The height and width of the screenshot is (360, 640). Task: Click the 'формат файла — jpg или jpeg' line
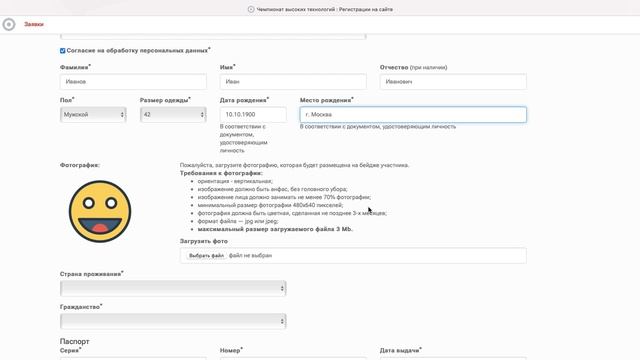coord(238,221)
